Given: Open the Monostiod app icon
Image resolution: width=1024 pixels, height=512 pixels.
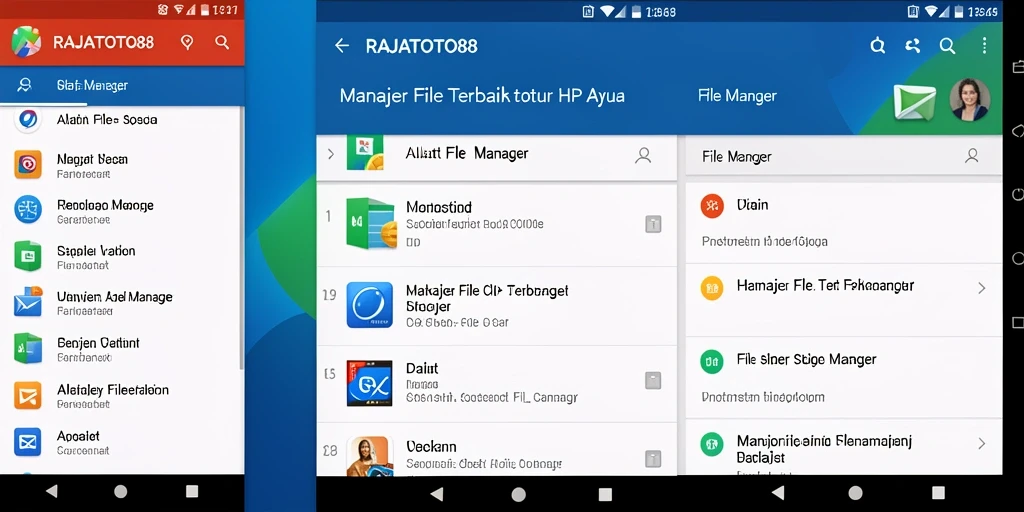Looking at the screenshot, I should click(x=370, y=223).
